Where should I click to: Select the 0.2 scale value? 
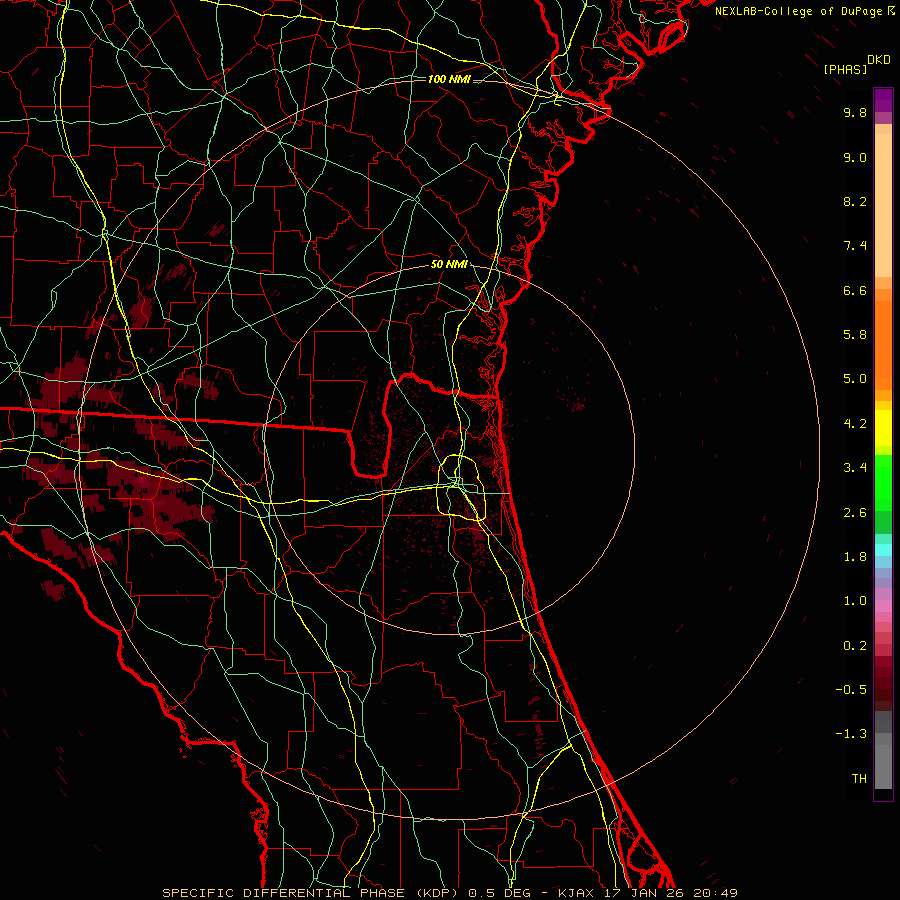click(x=855, y=646)
